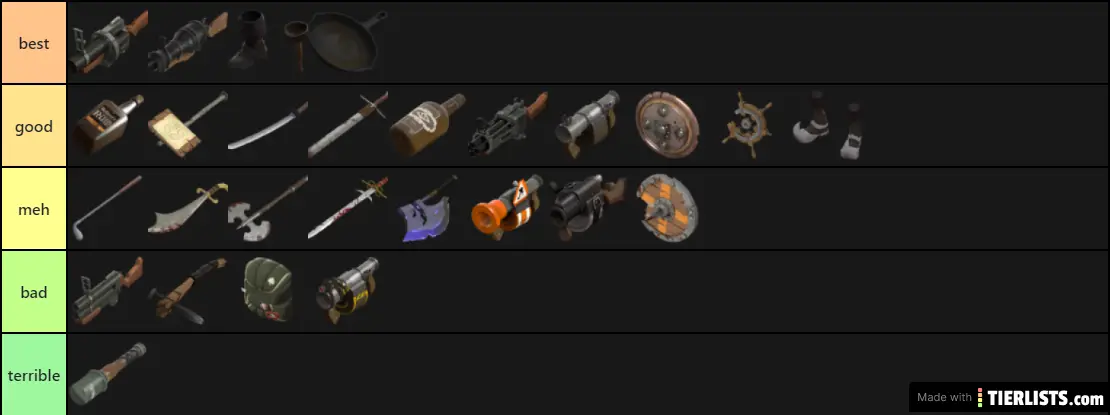
Task: Open the TIERLISTS.com watermark link
Action: tap(1009, 397)
